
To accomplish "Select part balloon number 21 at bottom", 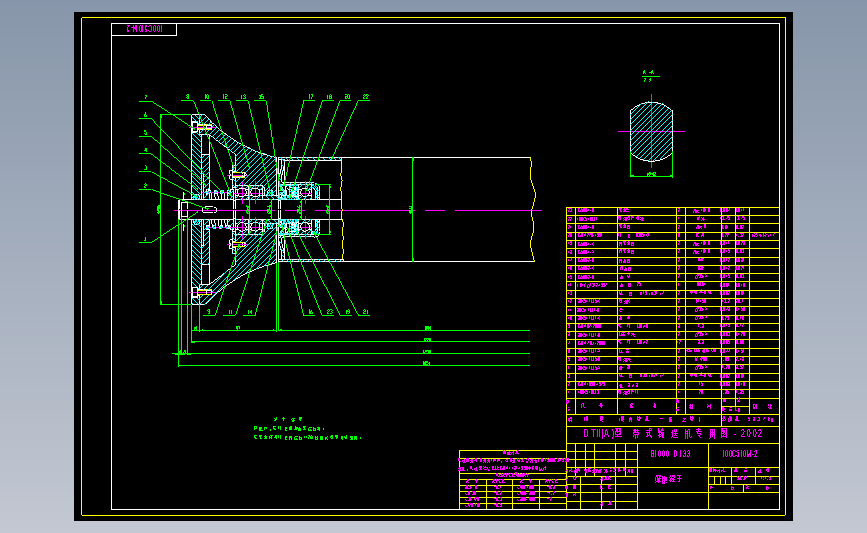I will point(365,312).
